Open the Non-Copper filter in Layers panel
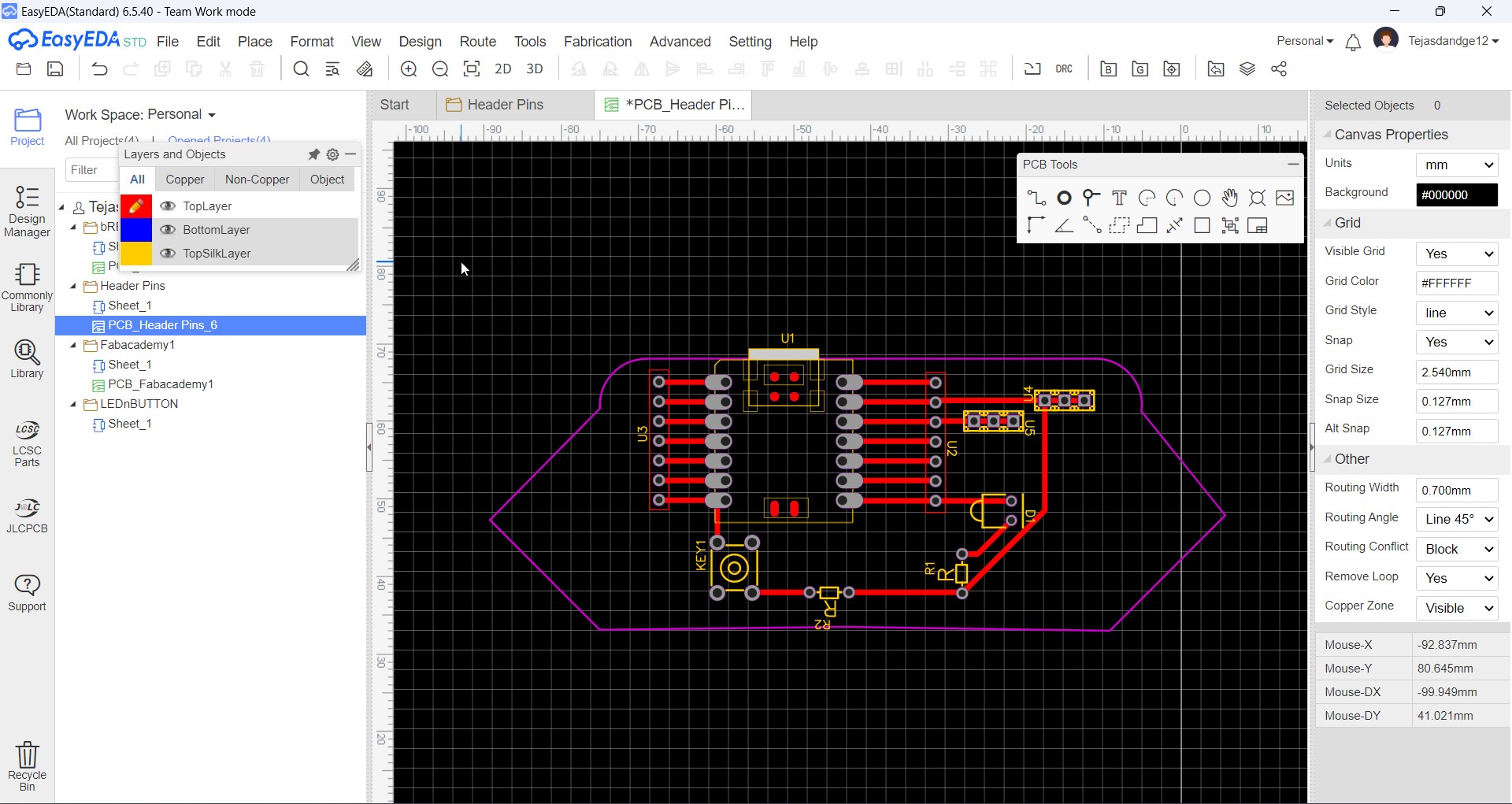 point(257,179)
